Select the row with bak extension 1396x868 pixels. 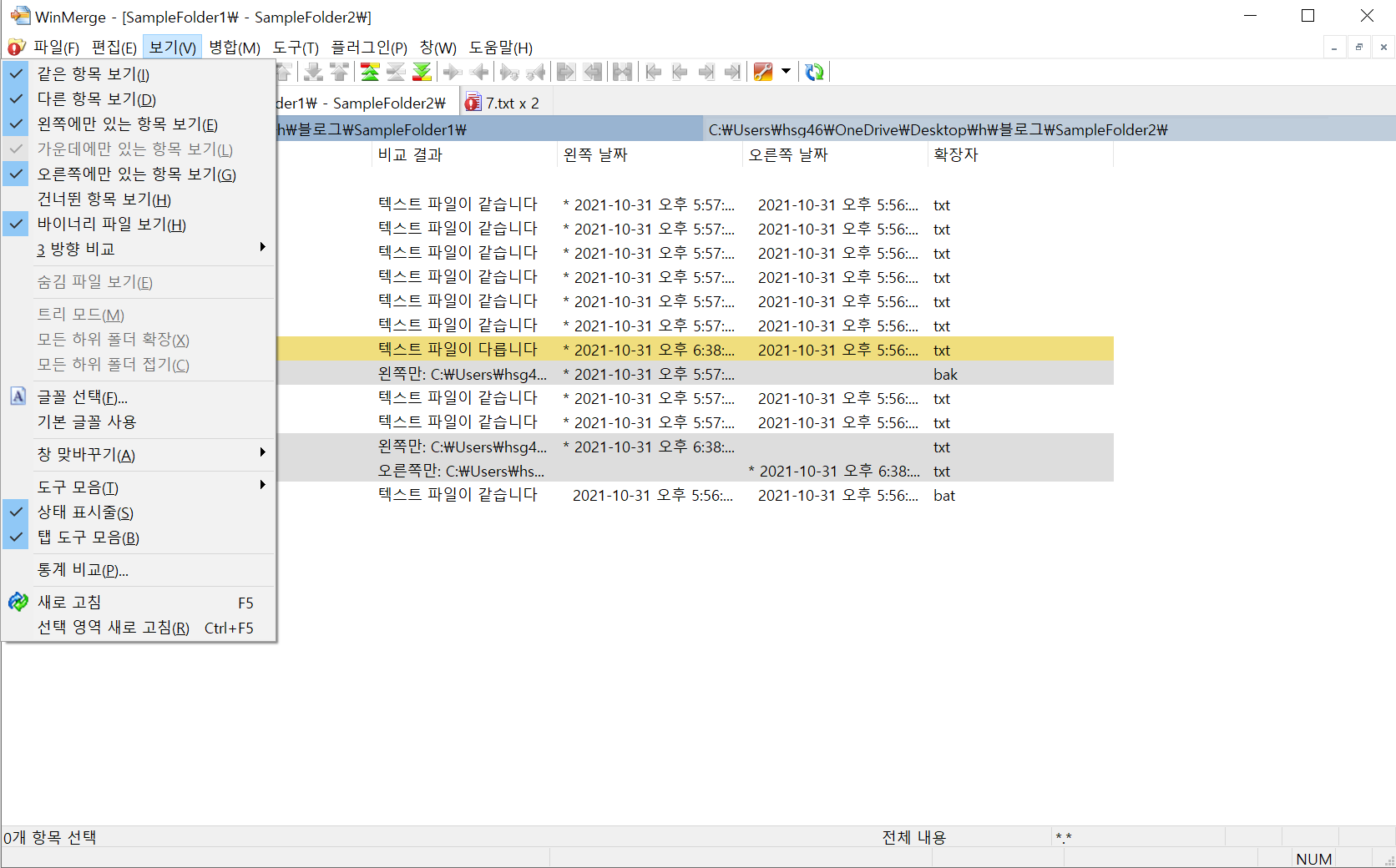click(x=695, y=374)
